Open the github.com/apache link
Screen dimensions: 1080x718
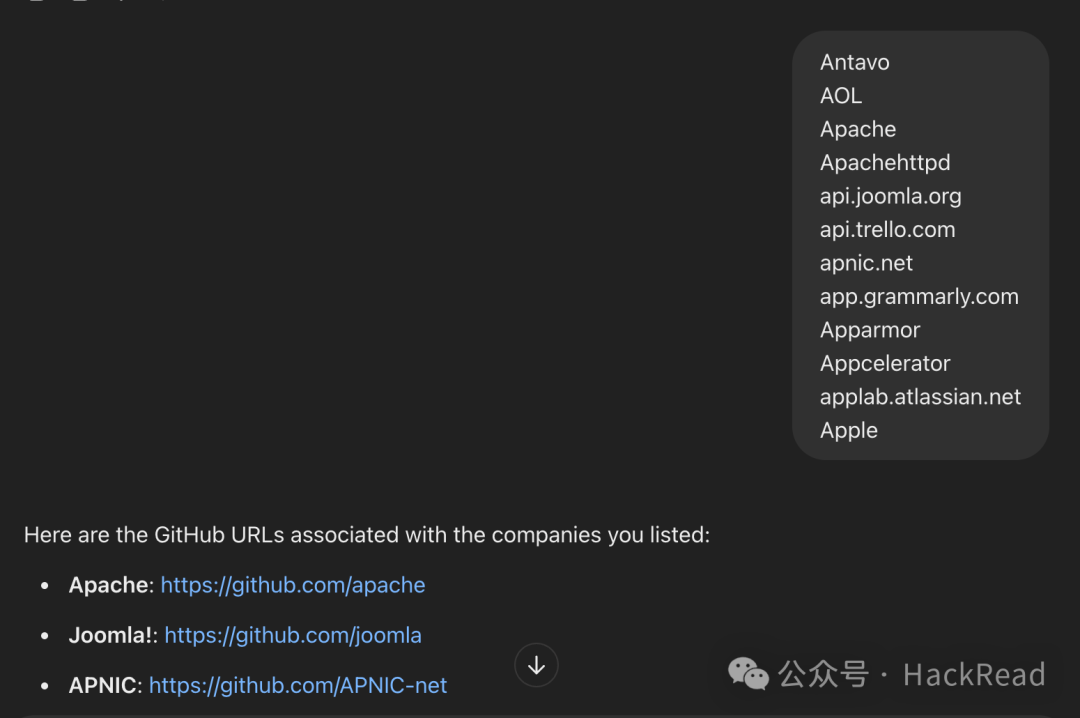293,585
